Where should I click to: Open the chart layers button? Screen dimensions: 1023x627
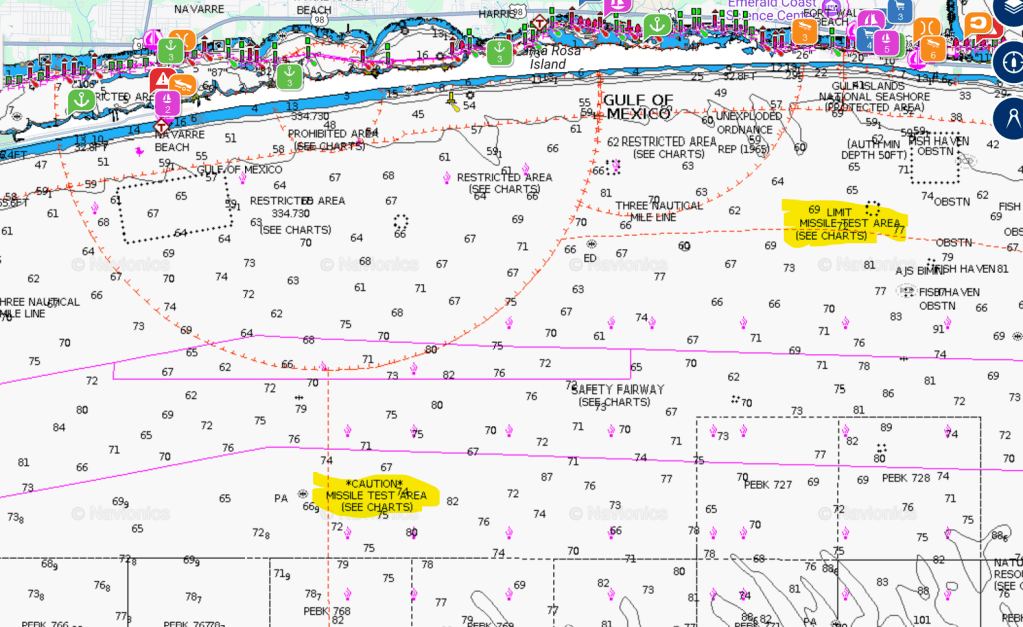[x=1010, y=20]
